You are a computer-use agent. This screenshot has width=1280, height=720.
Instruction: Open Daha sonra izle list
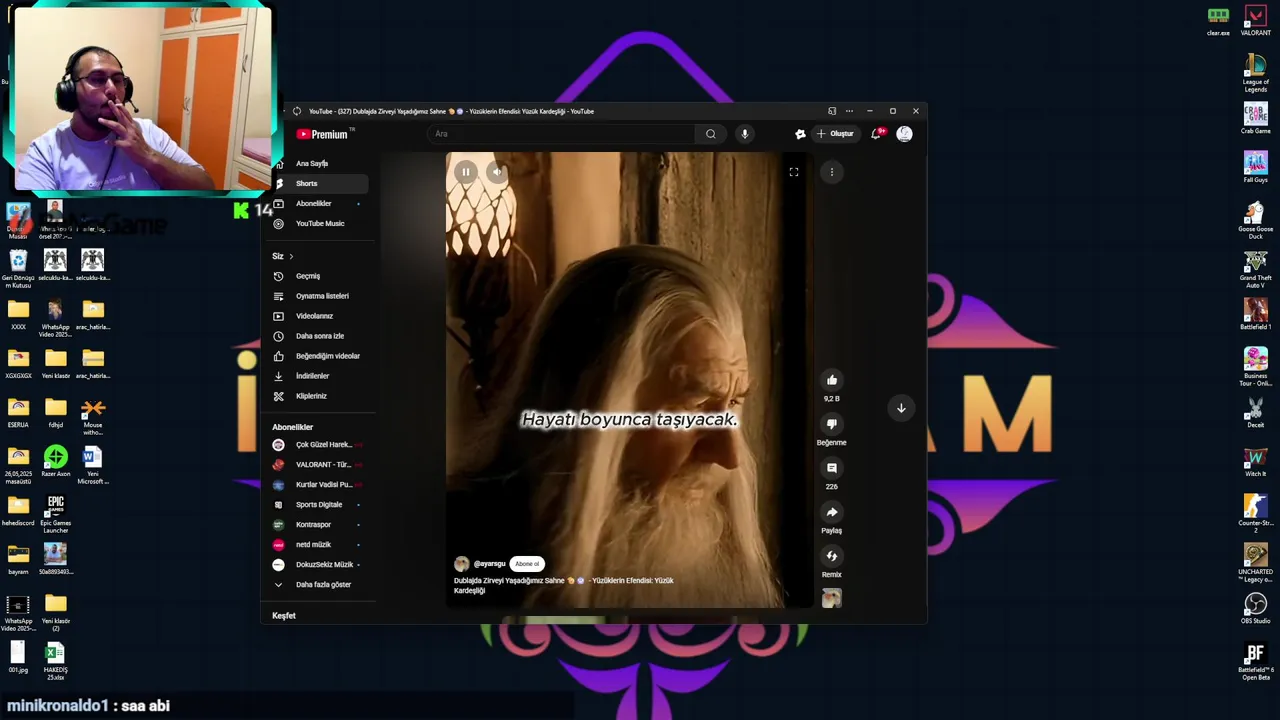pos(318,336)
